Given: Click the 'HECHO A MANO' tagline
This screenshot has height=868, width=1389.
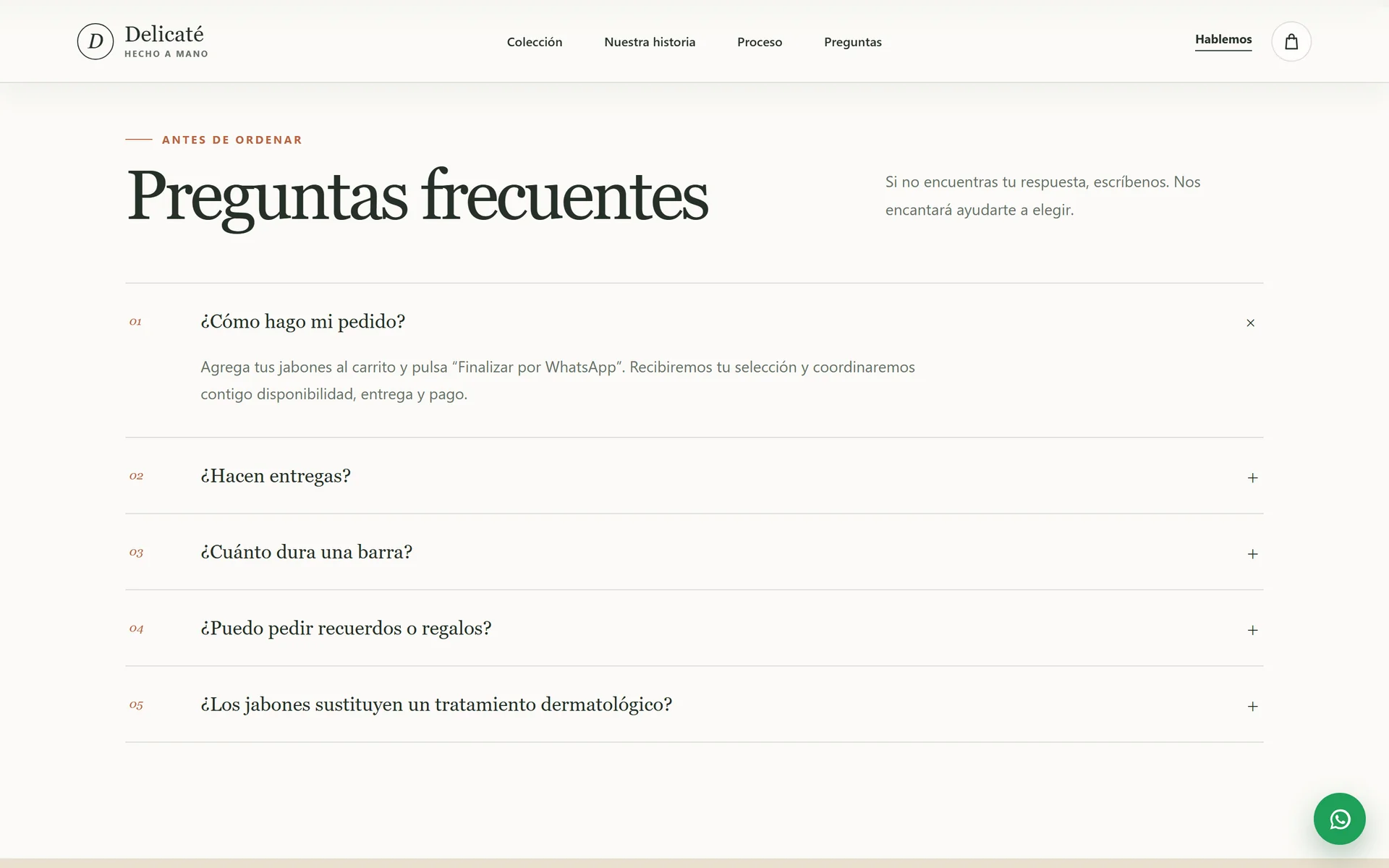Looking at the screenshot, I should coord(166,54).
